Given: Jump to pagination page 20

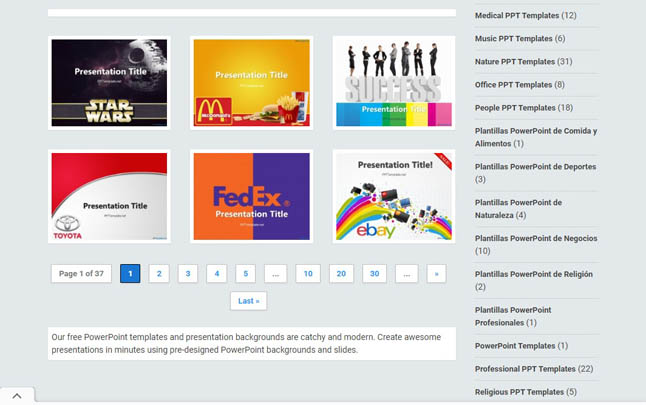Looking at the screenshot, I should click(341, 274).
